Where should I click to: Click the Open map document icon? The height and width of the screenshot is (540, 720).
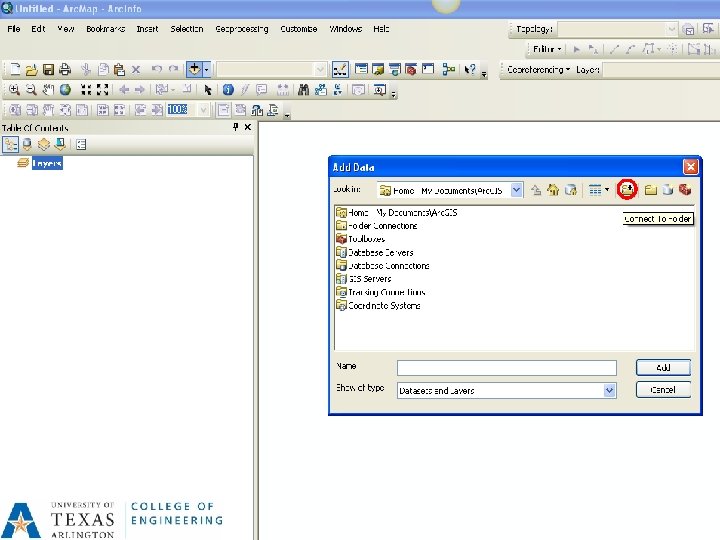click(x=31, y=69)
